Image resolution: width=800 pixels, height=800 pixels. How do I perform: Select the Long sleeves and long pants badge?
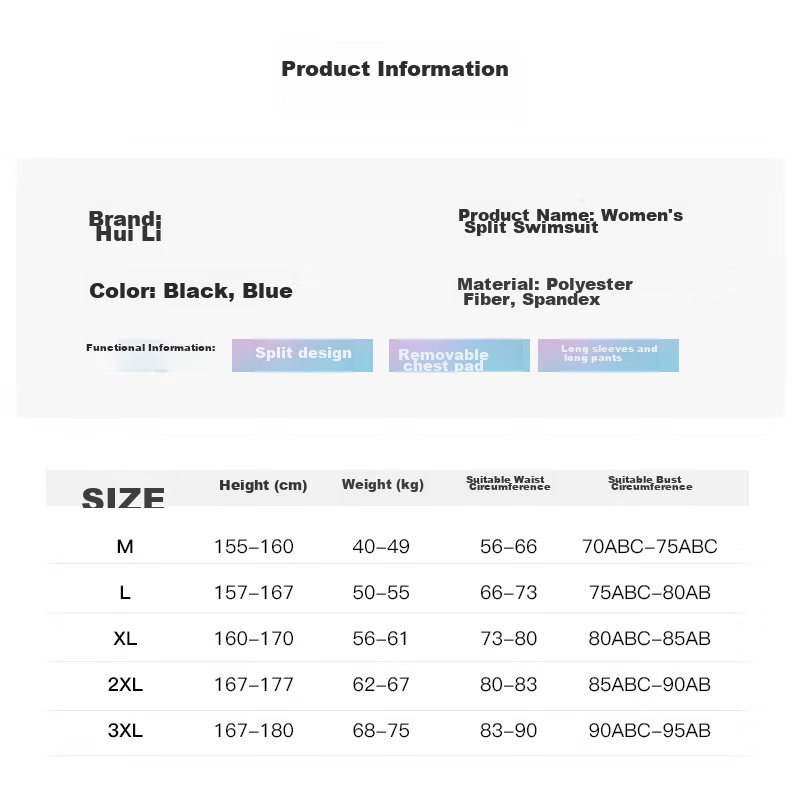pos(608,355)
